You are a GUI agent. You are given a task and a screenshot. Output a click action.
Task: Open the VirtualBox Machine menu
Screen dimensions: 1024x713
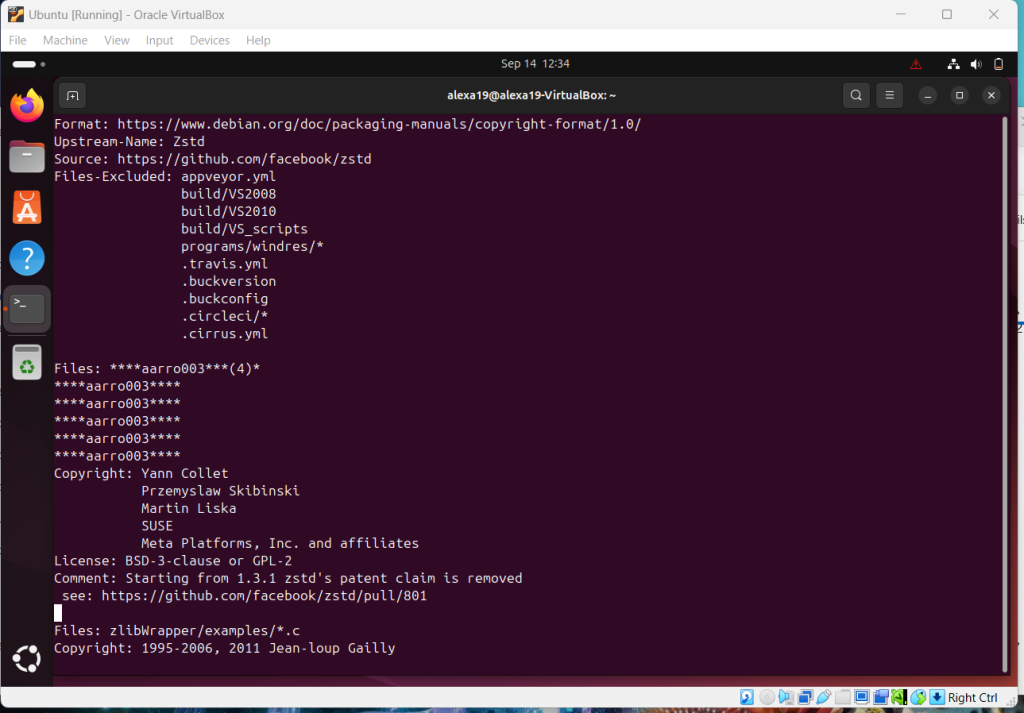point(65,40)
